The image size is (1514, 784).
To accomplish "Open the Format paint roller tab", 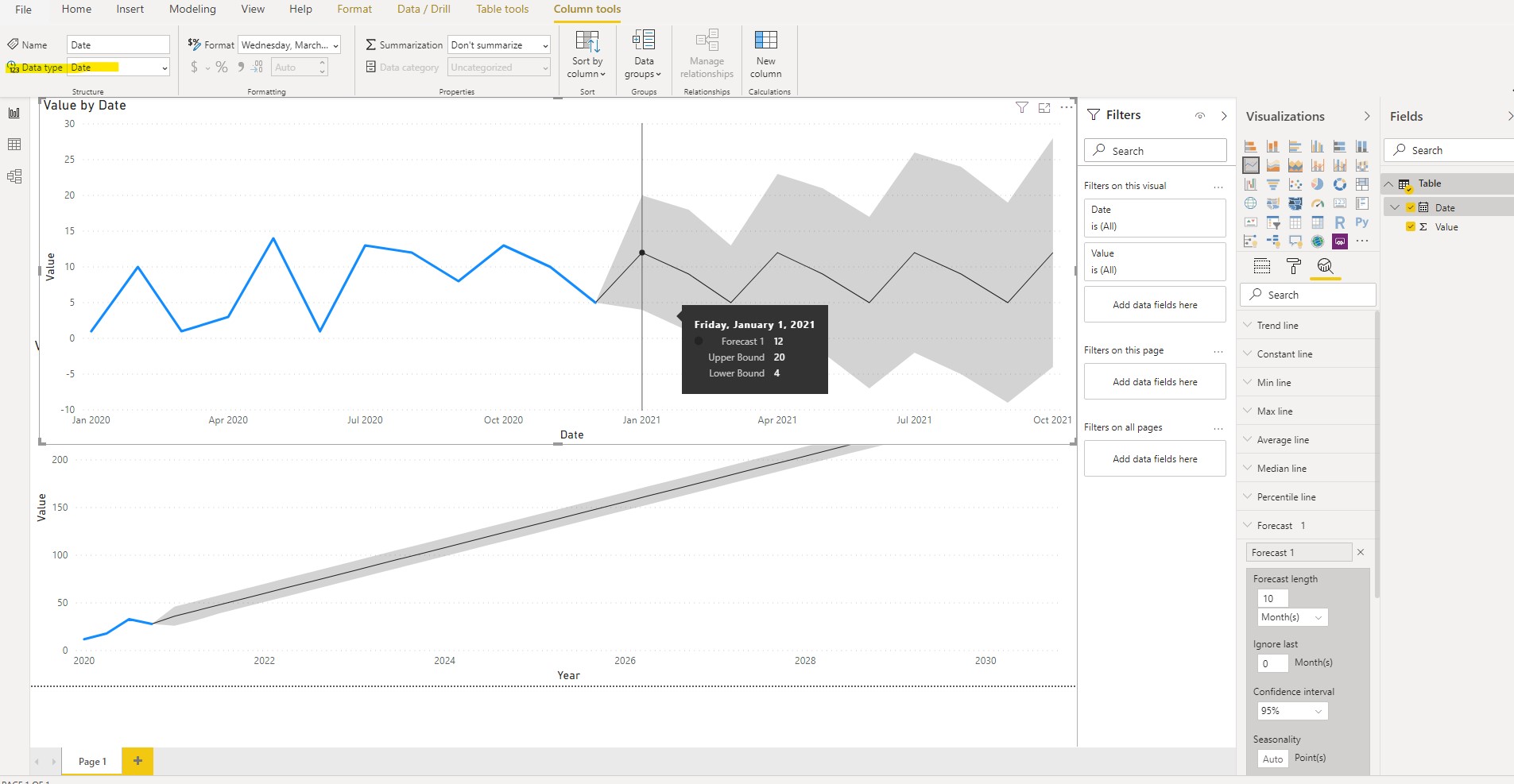I will click(1294, 266).
